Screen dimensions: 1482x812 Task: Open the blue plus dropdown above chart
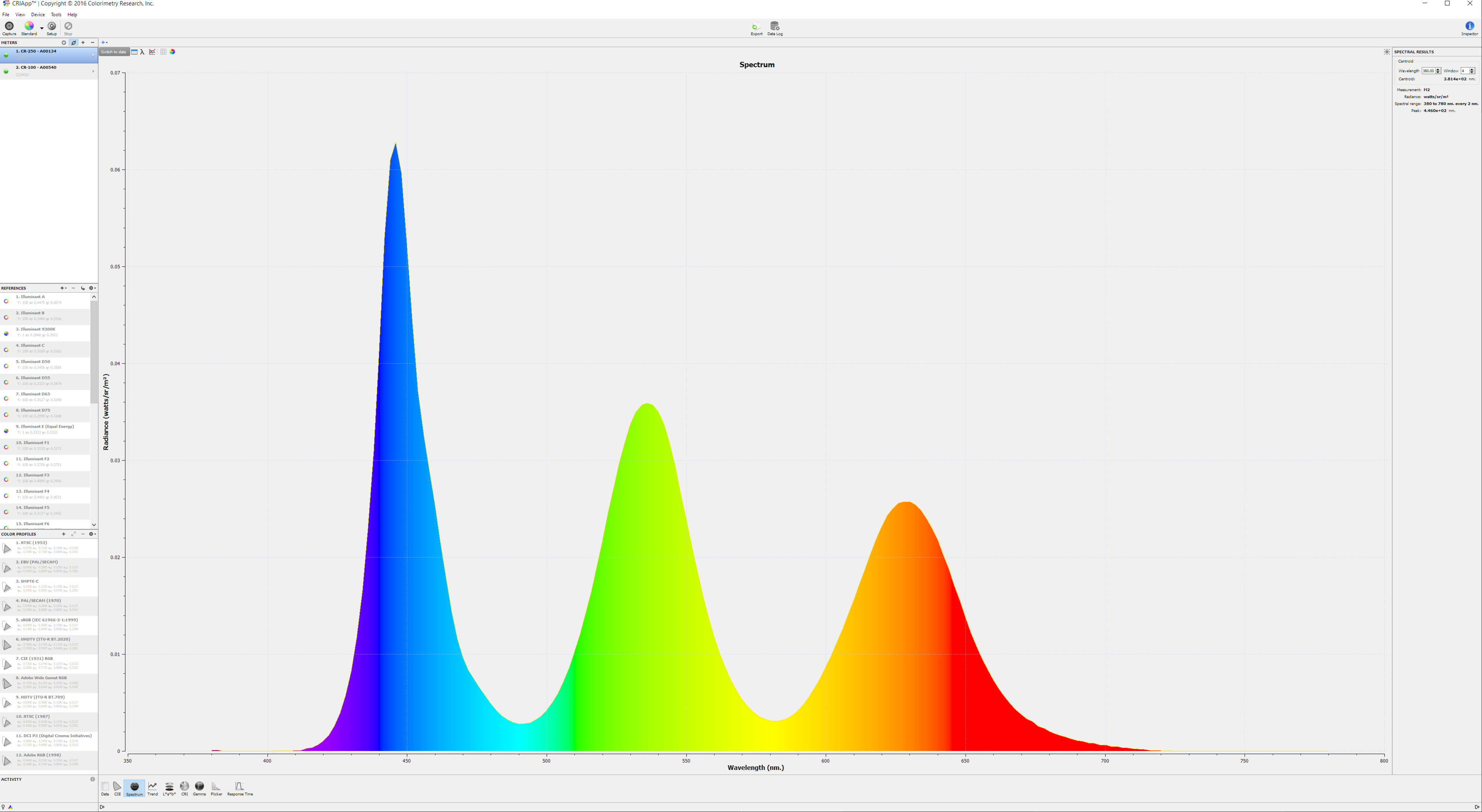104,42
